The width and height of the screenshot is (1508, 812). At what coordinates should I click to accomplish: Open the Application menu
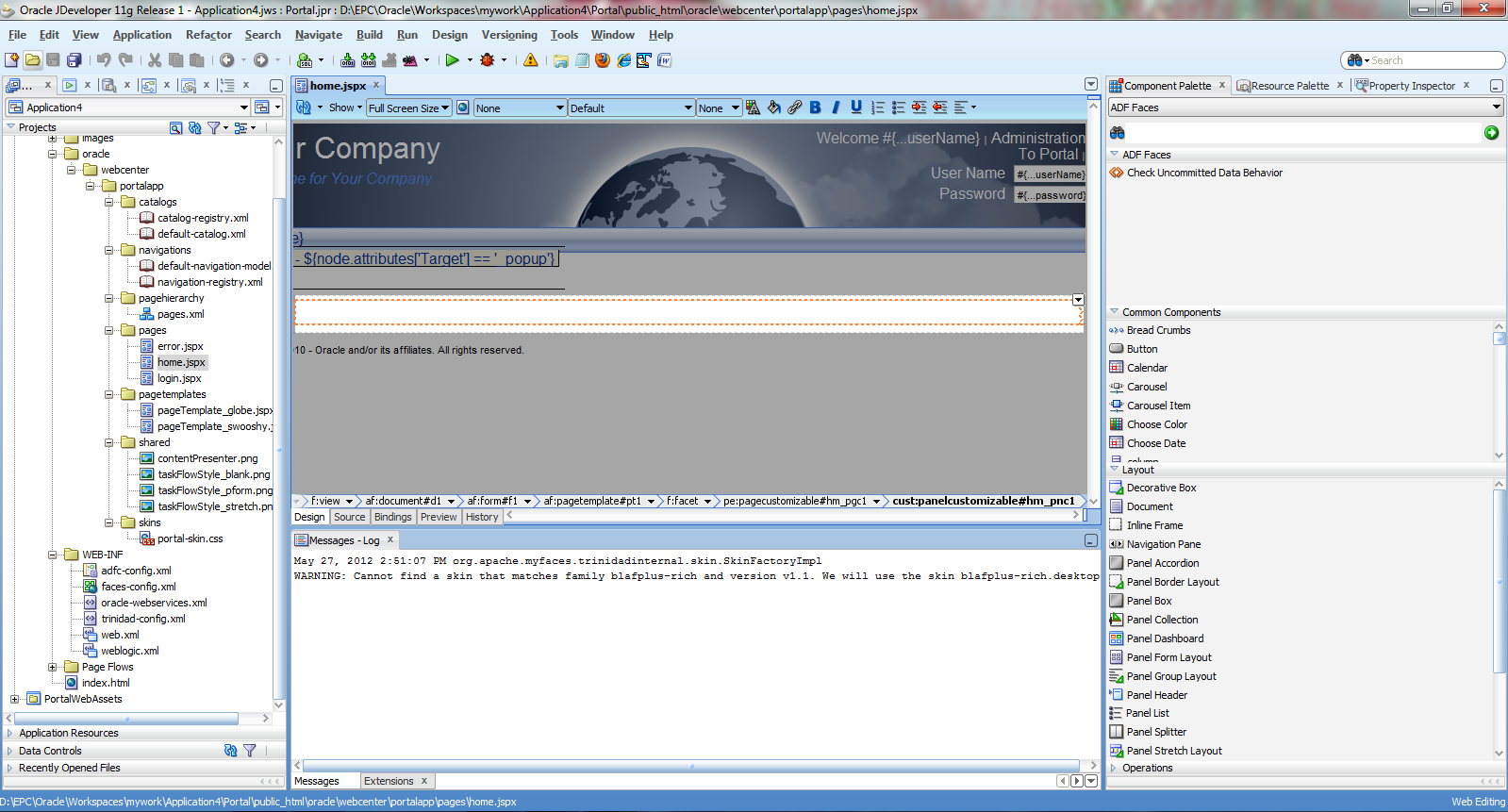pos(142,35)
